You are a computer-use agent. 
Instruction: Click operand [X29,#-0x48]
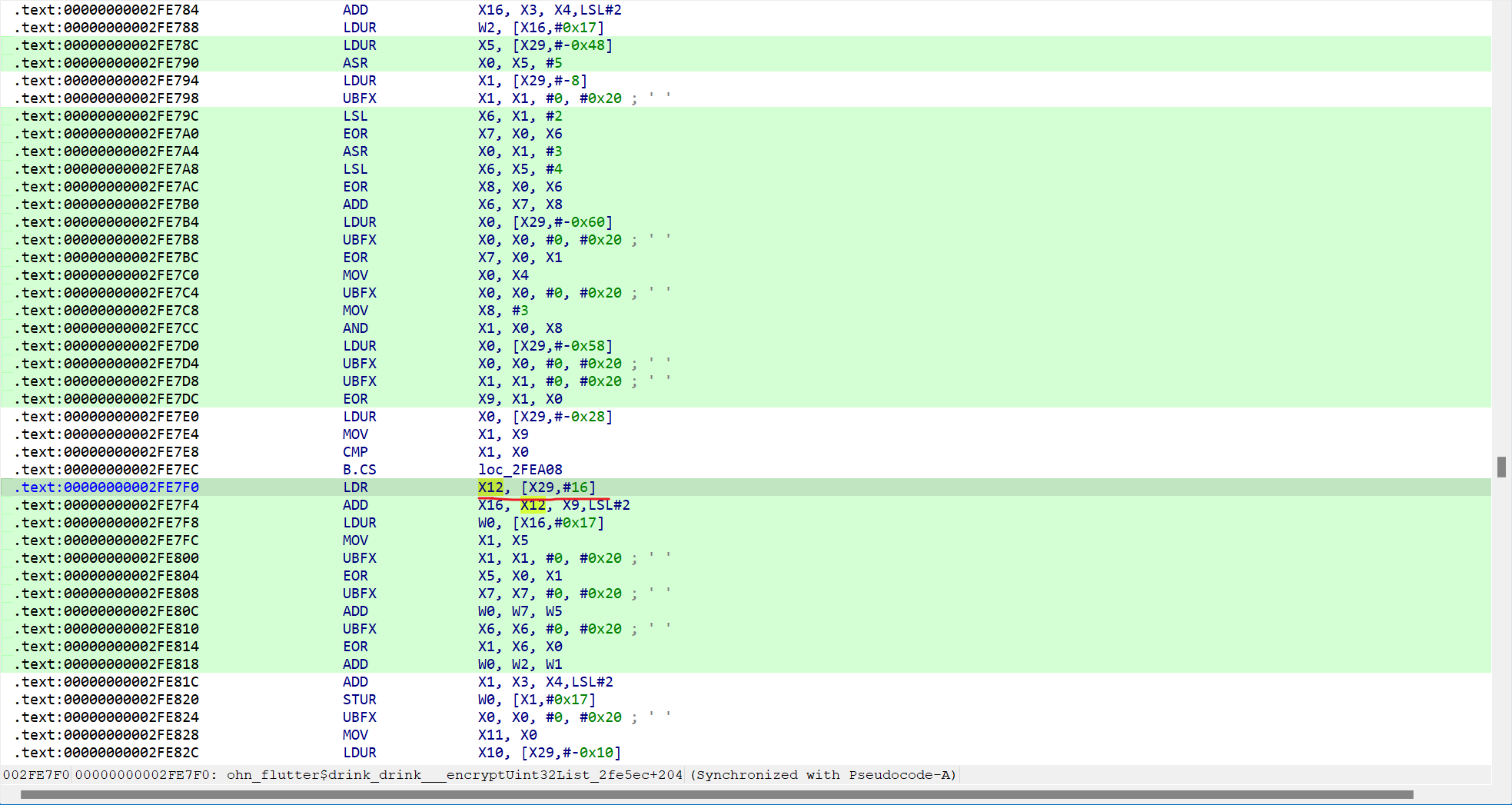coord(563,45)
